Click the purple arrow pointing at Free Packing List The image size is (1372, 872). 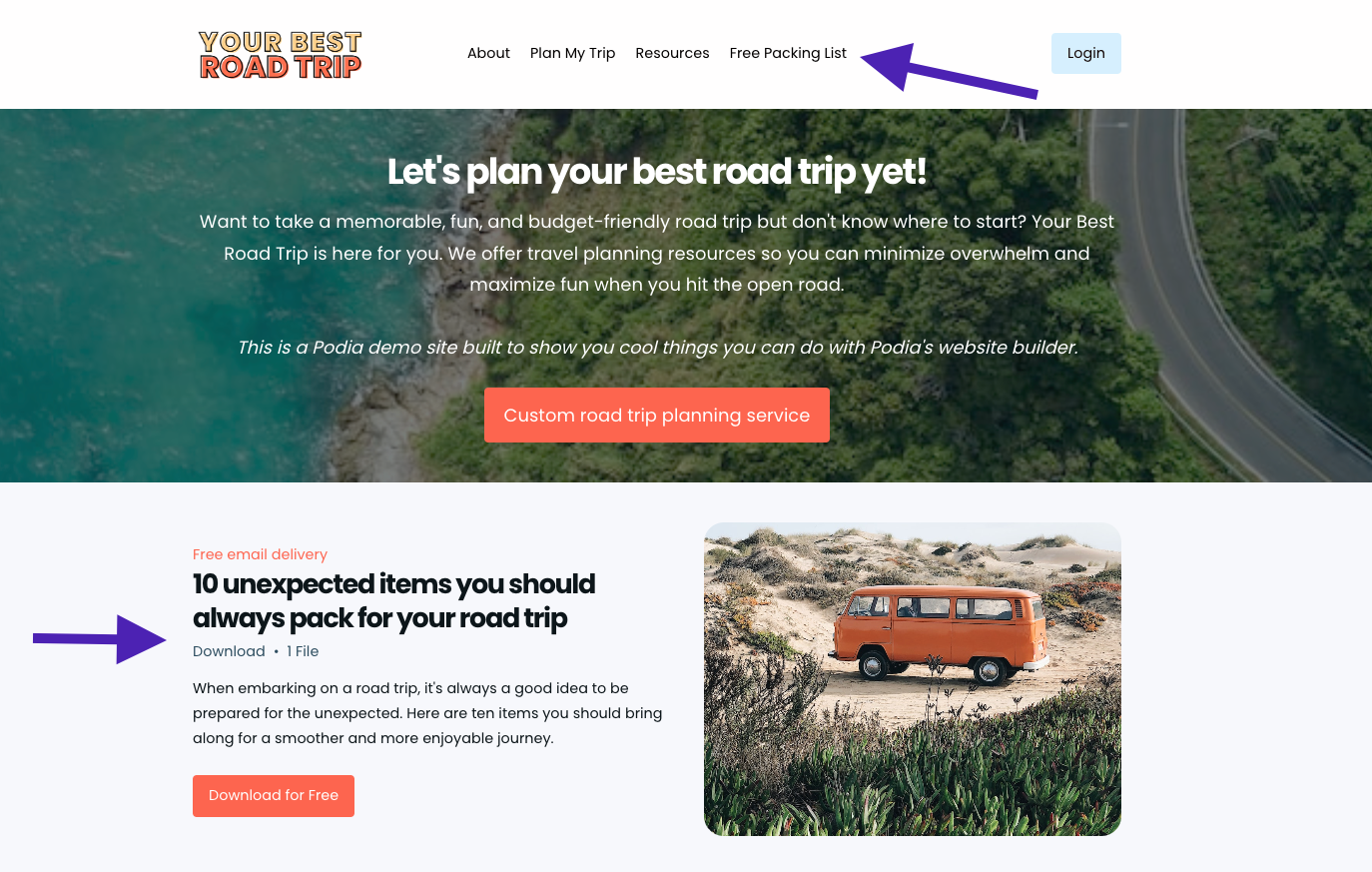949,70
